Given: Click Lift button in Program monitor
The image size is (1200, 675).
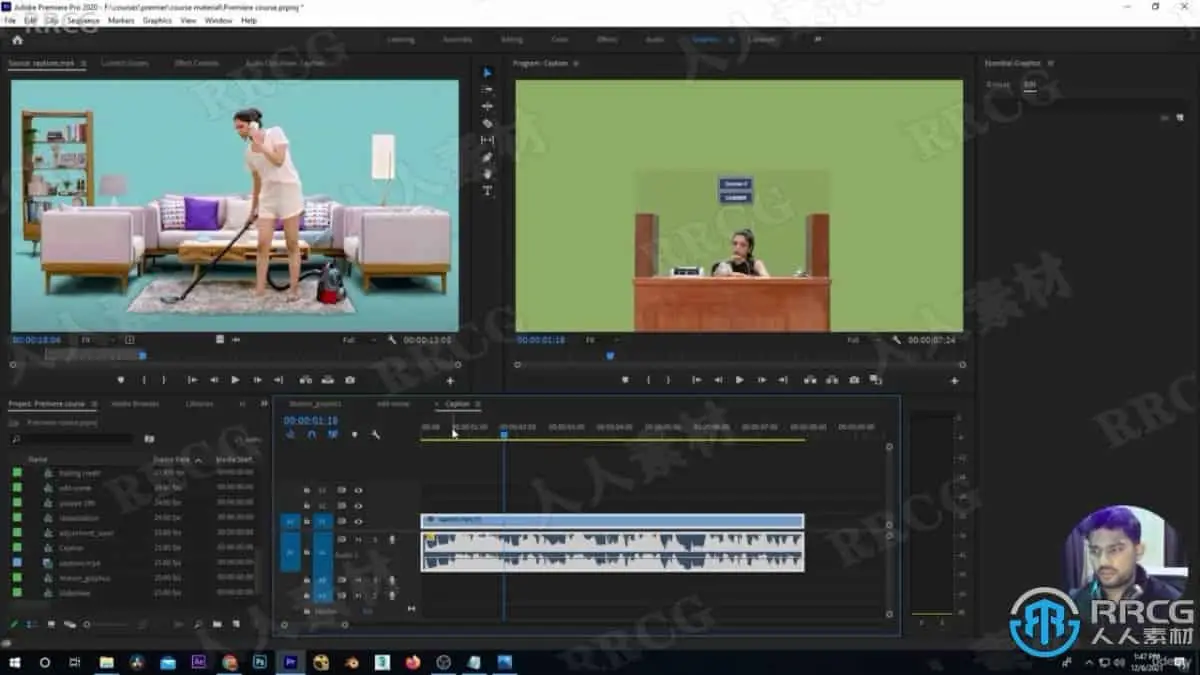Looking at the screenshot, I should coord(810,380).
